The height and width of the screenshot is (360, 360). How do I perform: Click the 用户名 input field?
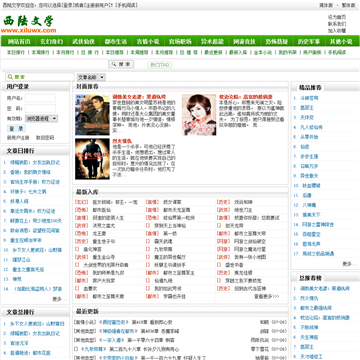(x=40, y=98)
